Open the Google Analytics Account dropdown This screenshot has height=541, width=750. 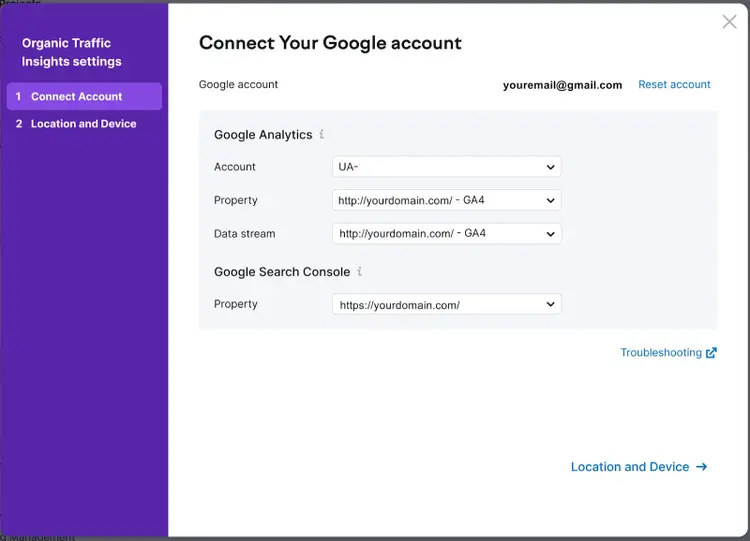(446, 167)
